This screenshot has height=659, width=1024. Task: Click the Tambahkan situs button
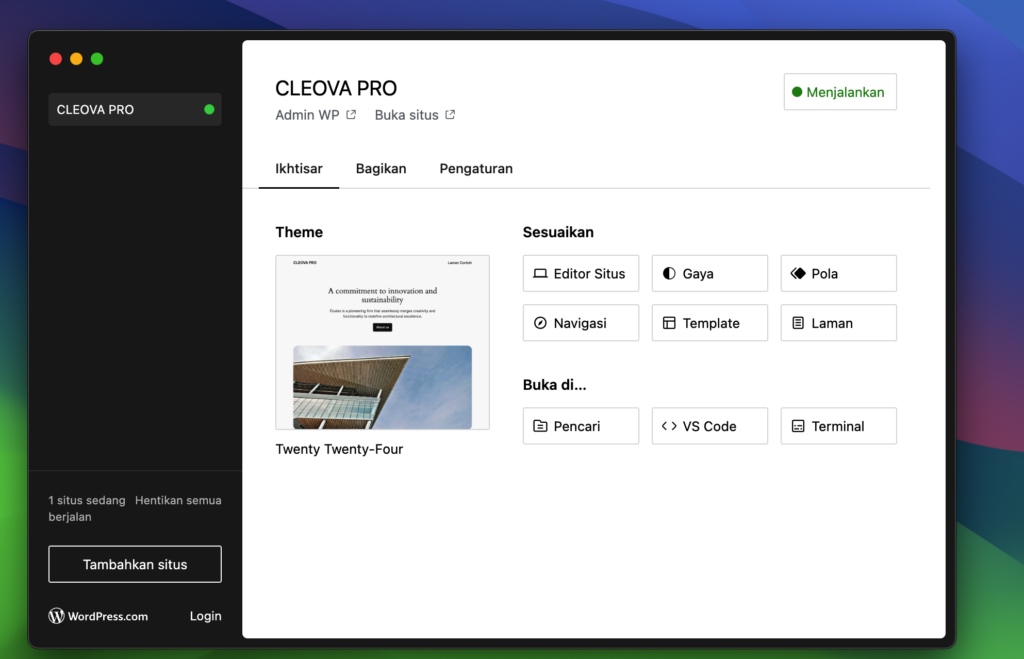pyautogui.click(x=135, y=564)
